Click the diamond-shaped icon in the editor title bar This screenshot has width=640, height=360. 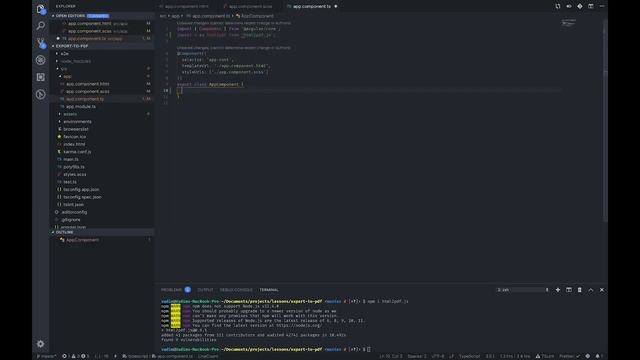580,6
